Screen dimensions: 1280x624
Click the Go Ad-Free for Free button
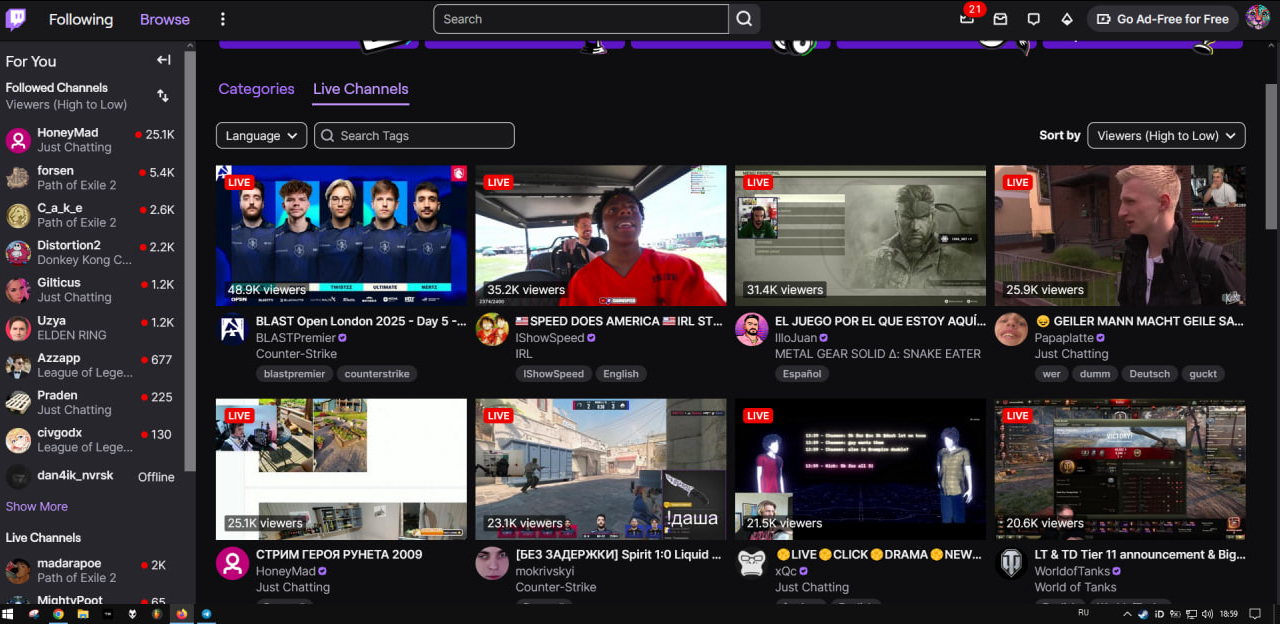(1163, 19)
